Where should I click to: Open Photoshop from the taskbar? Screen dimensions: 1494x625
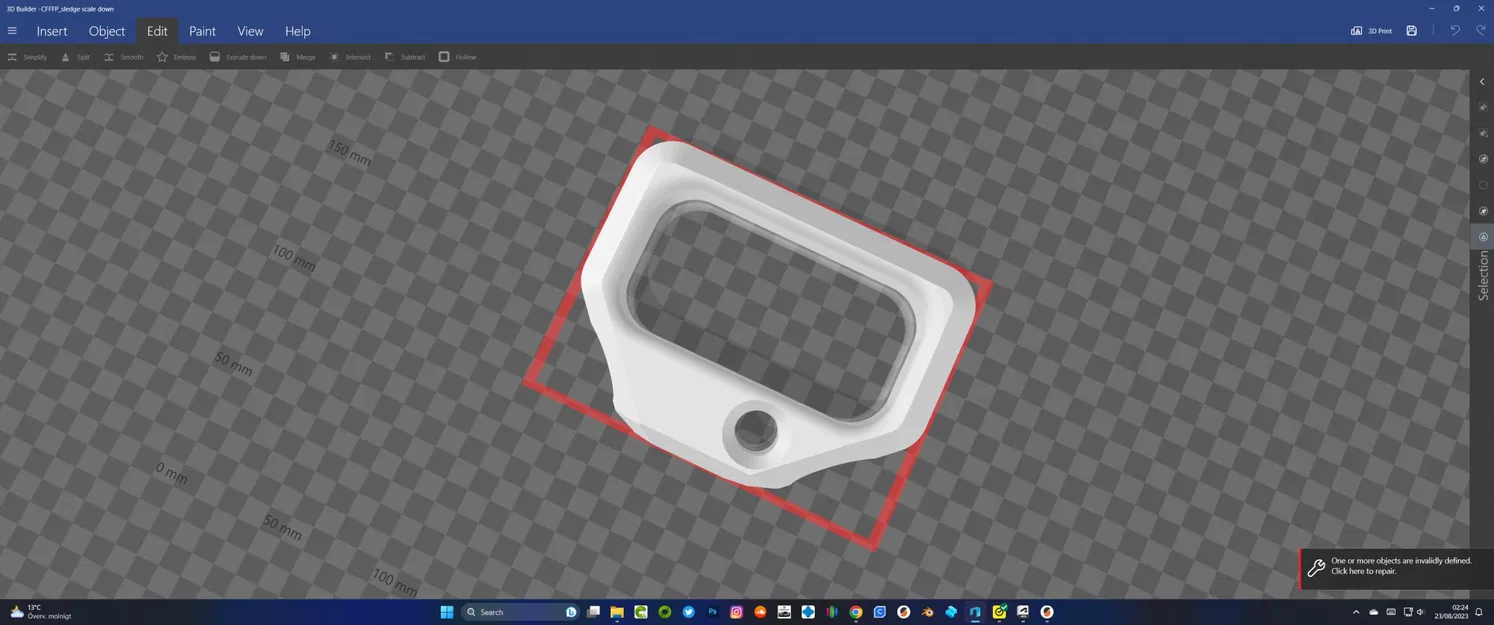pos(712,612)
